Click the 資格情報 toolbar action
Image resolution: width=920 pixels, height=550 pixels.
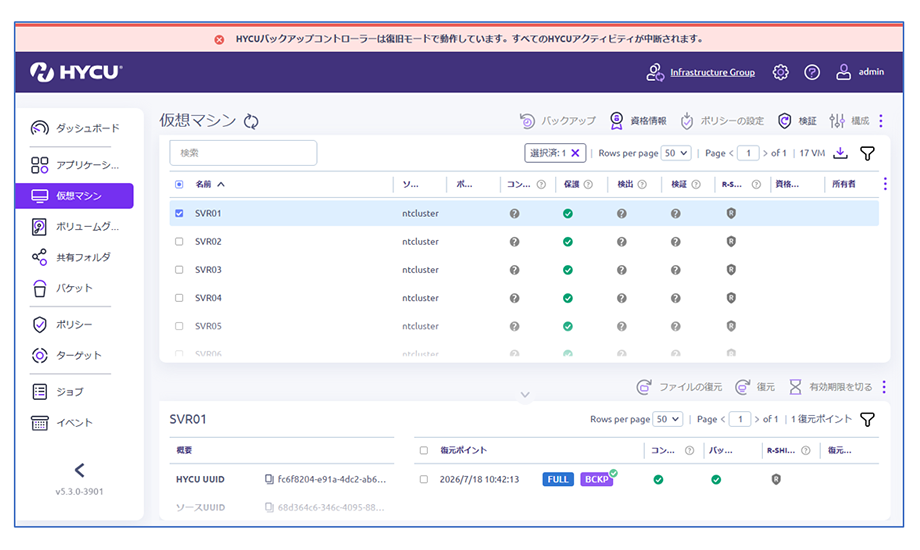638,121
